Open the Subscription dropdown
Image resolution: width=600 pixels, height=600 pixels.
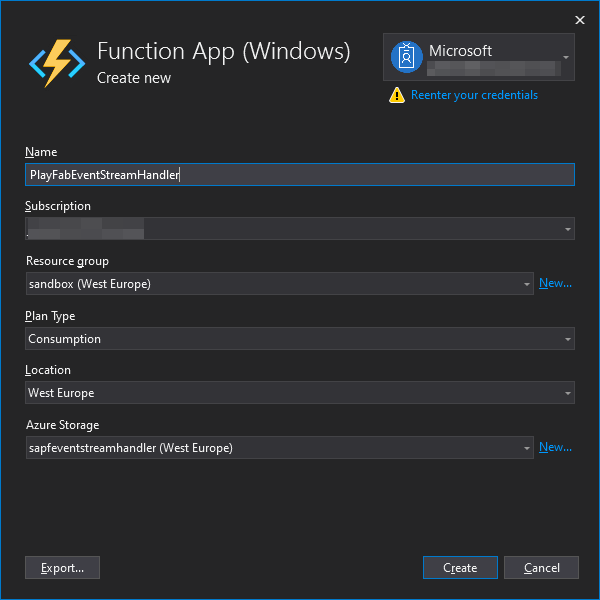click(x=300, y=229)
